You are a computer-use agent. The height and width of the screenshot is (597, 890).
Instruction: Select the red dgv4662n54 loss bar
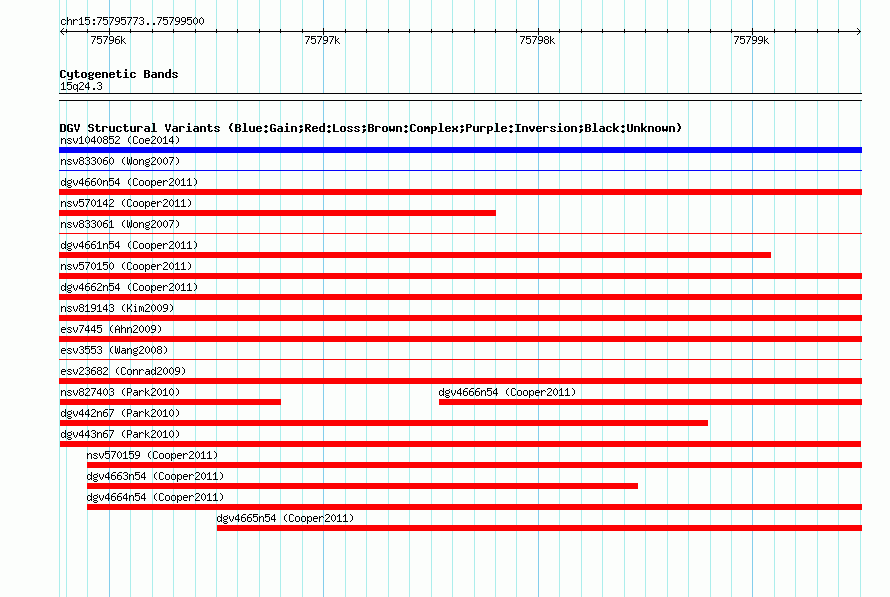tap(460, 297)
